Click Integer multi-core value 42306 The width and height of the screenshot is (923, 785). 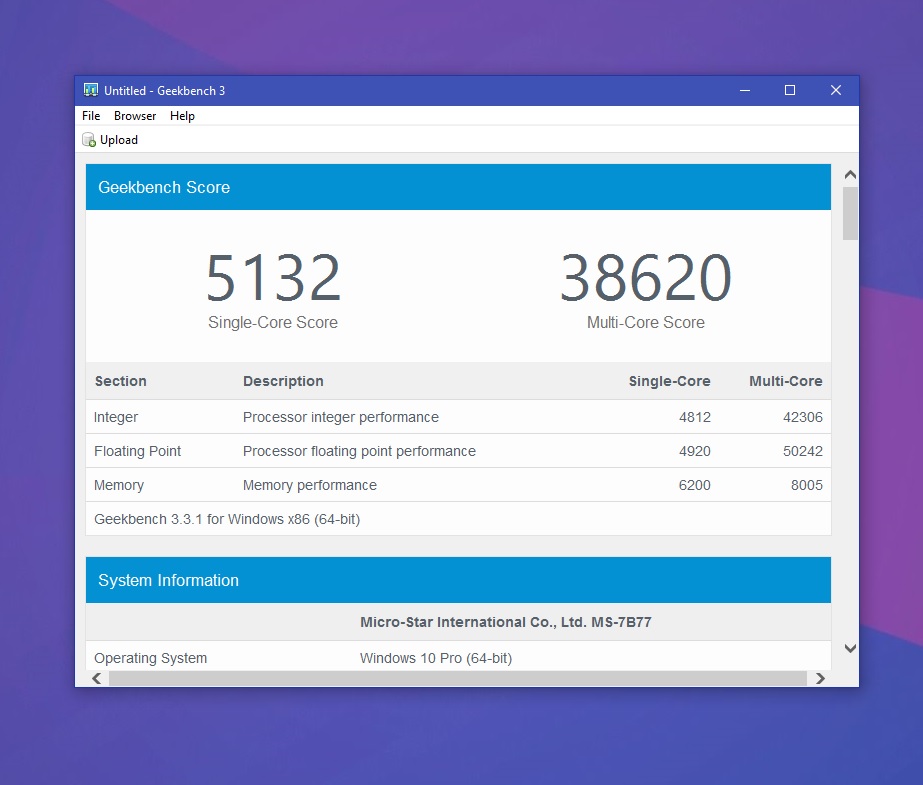click(x=802, y=417)
